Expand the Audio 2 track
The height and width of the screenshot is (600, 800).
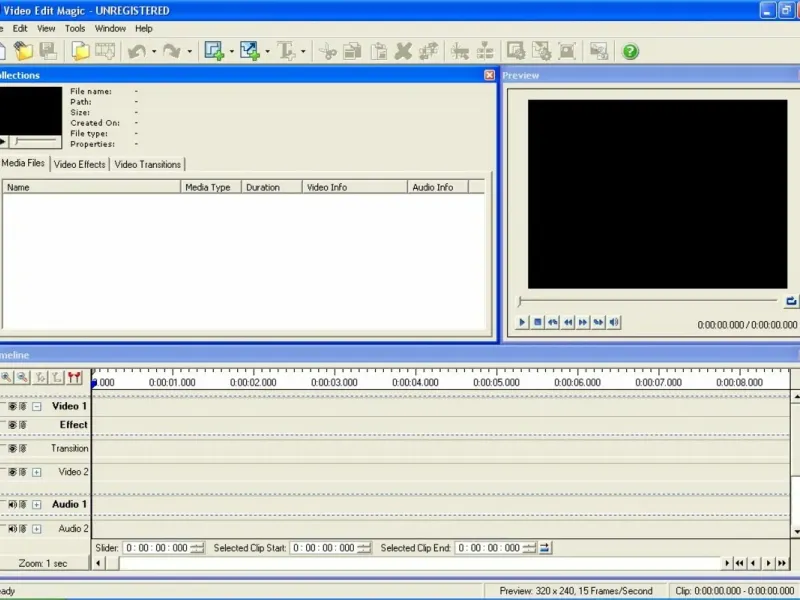(37, 529)
